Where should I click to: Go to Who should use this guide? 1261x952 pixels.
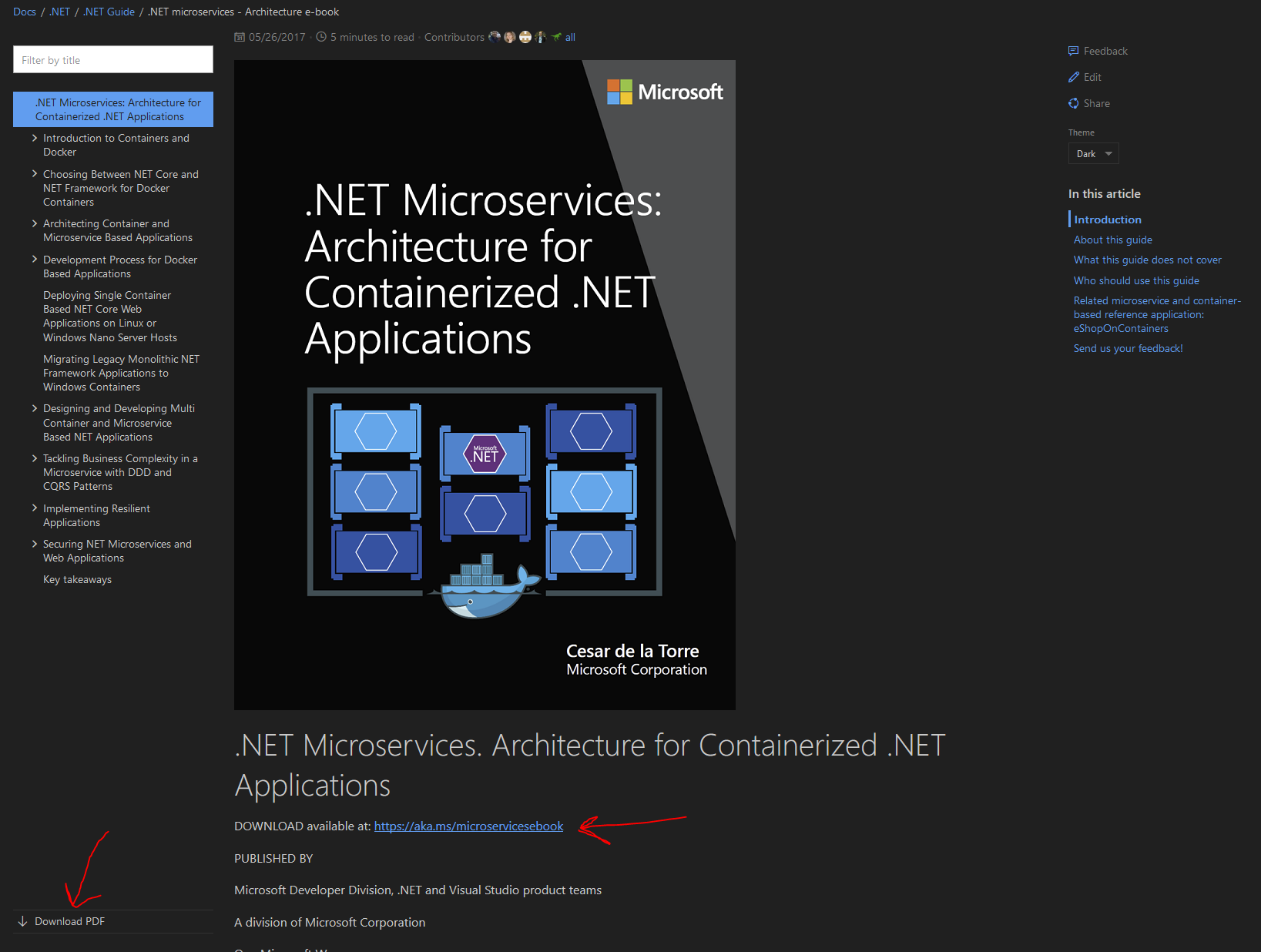click(1136, 280)
